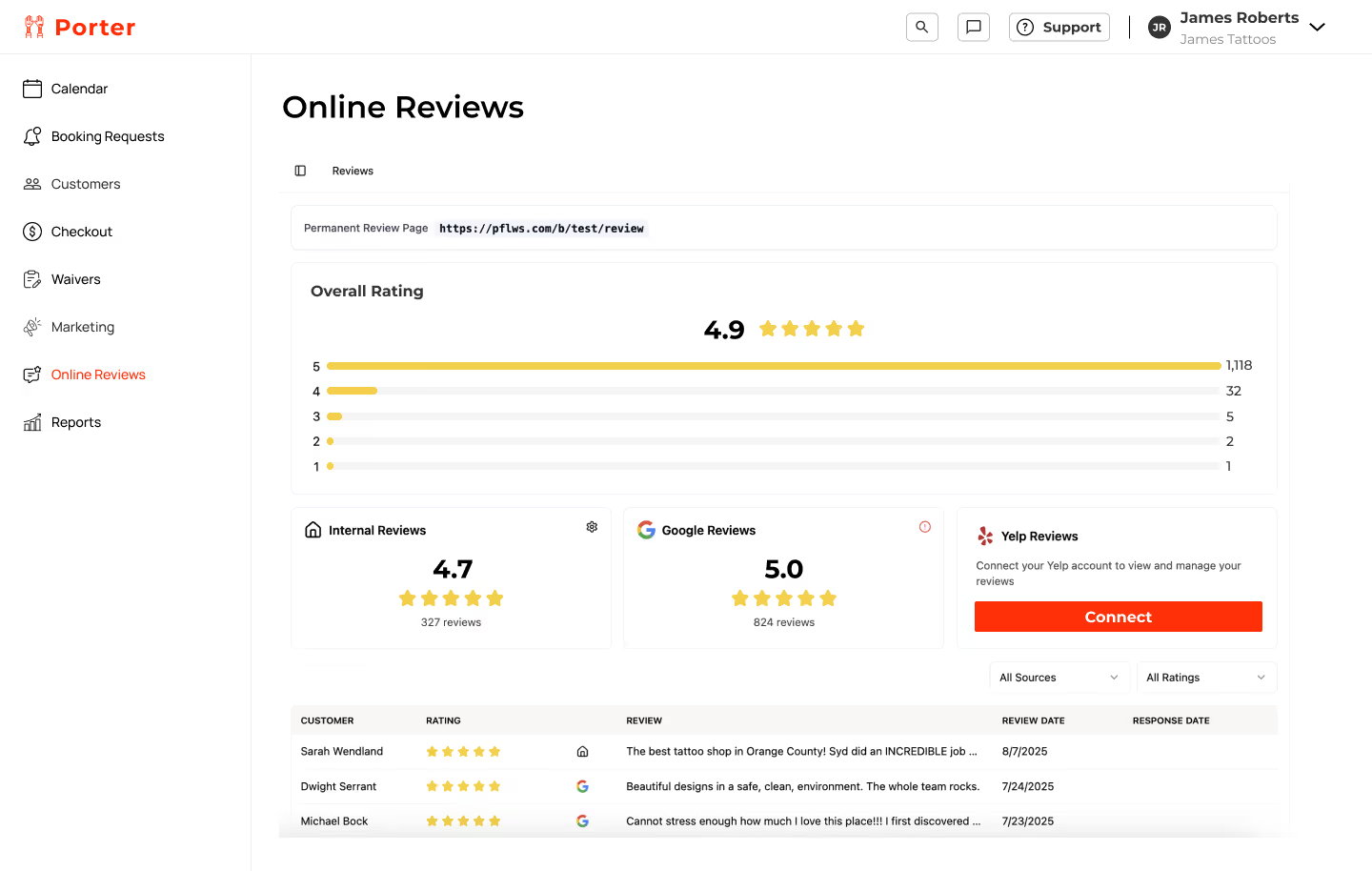Click the feedback chat bubble icon

coord(973,27)
